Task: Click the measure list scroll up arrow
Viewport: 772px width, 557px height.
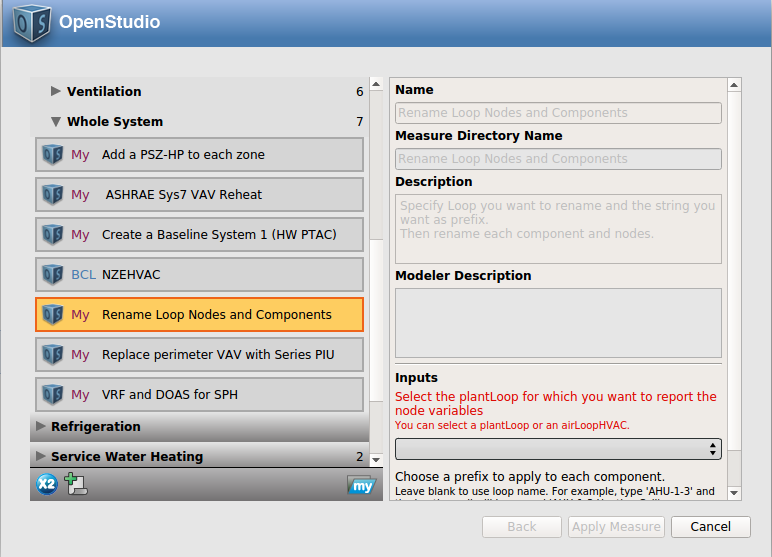Action: click(x=376, y=84)
